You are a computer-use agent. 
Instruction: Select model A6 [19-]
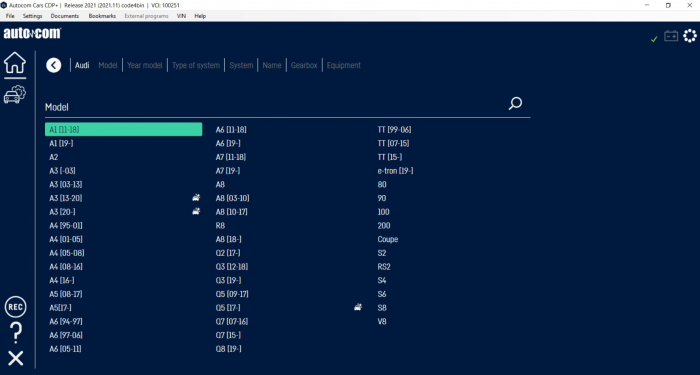[228, 143]
